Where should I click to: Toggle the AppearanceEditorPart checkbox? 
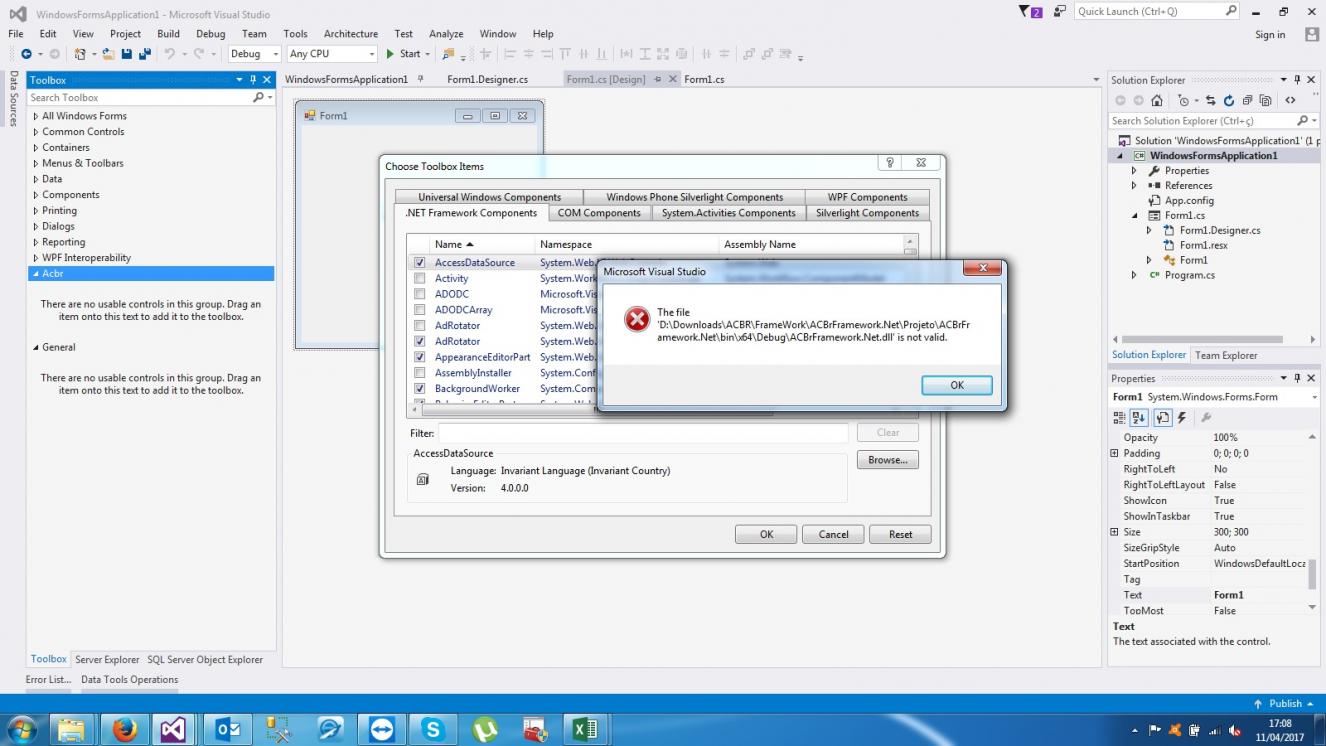point(420,357)
